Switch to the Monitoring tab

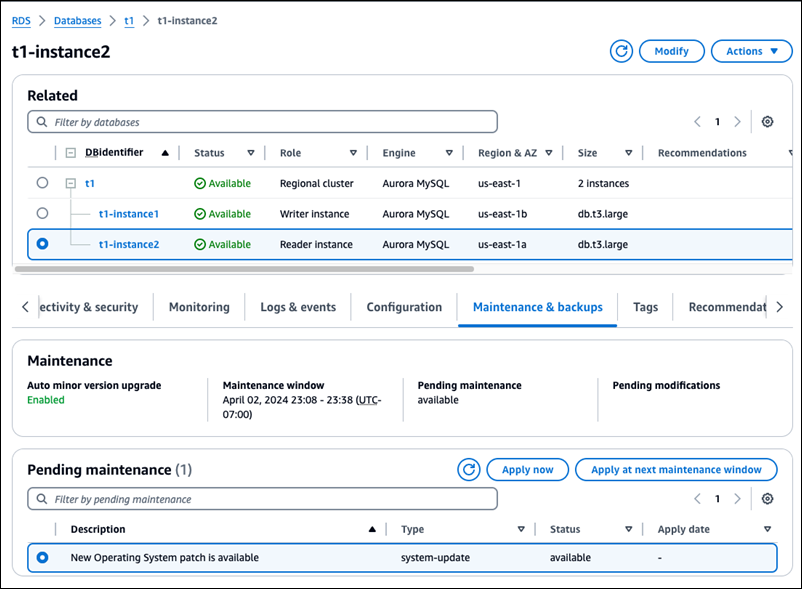198,307
